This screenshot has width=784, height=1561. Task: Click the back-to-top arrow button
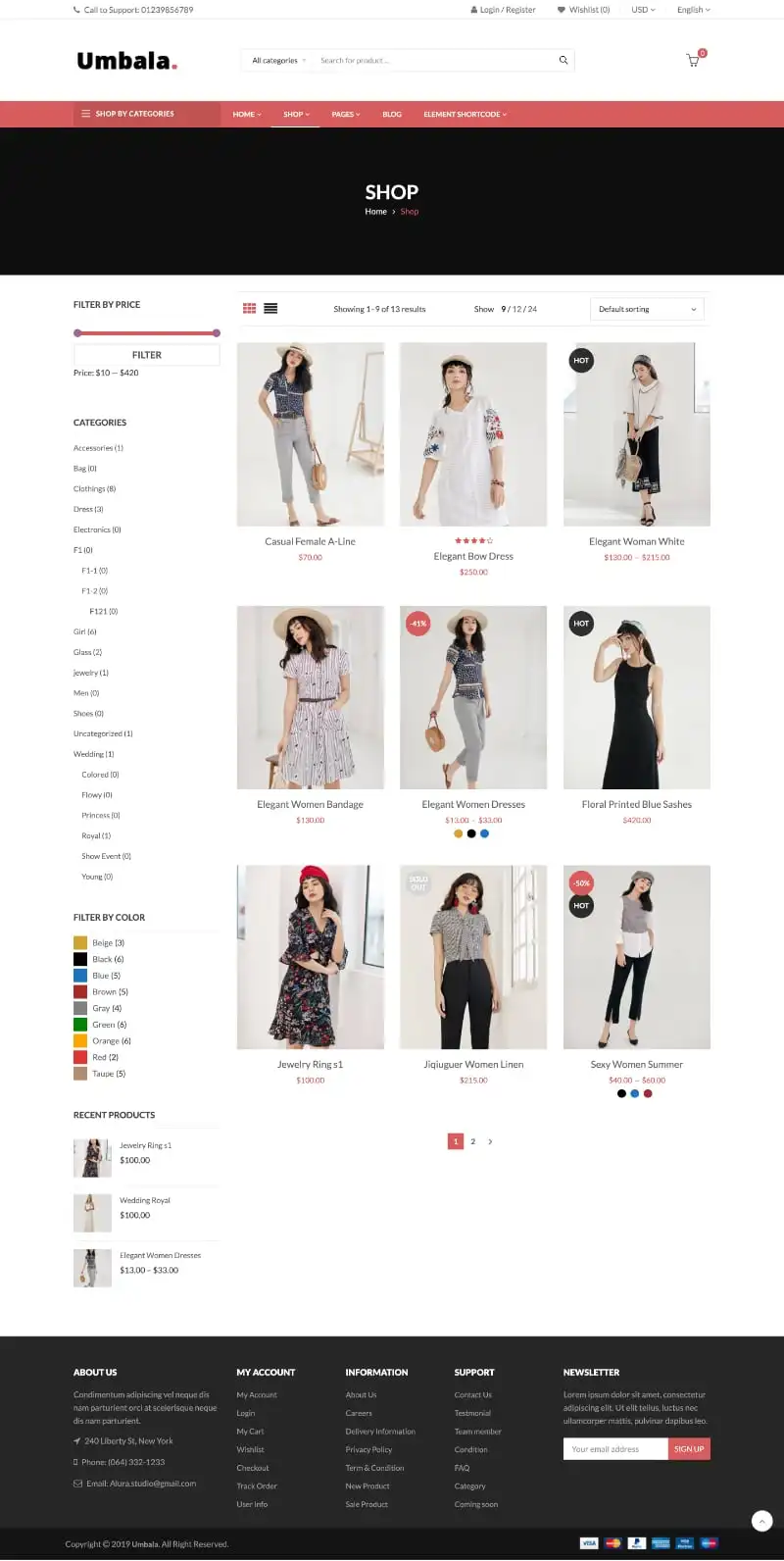[761, 1521]
